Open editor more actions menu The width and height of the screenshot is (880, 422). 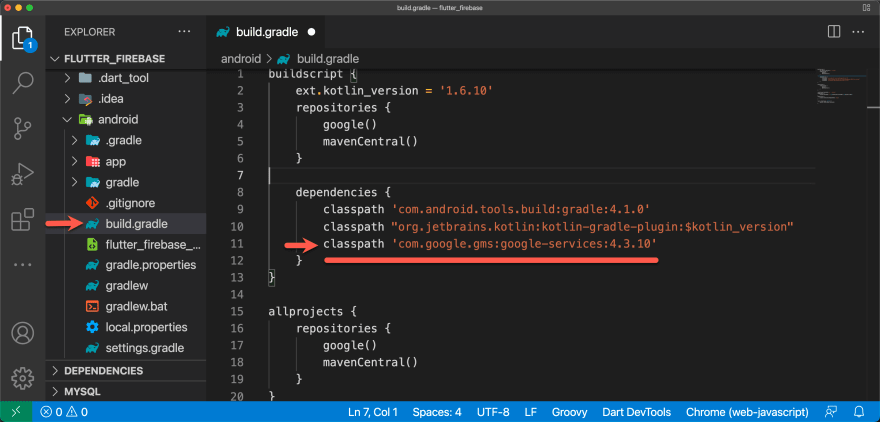click(x=858, y=32)
